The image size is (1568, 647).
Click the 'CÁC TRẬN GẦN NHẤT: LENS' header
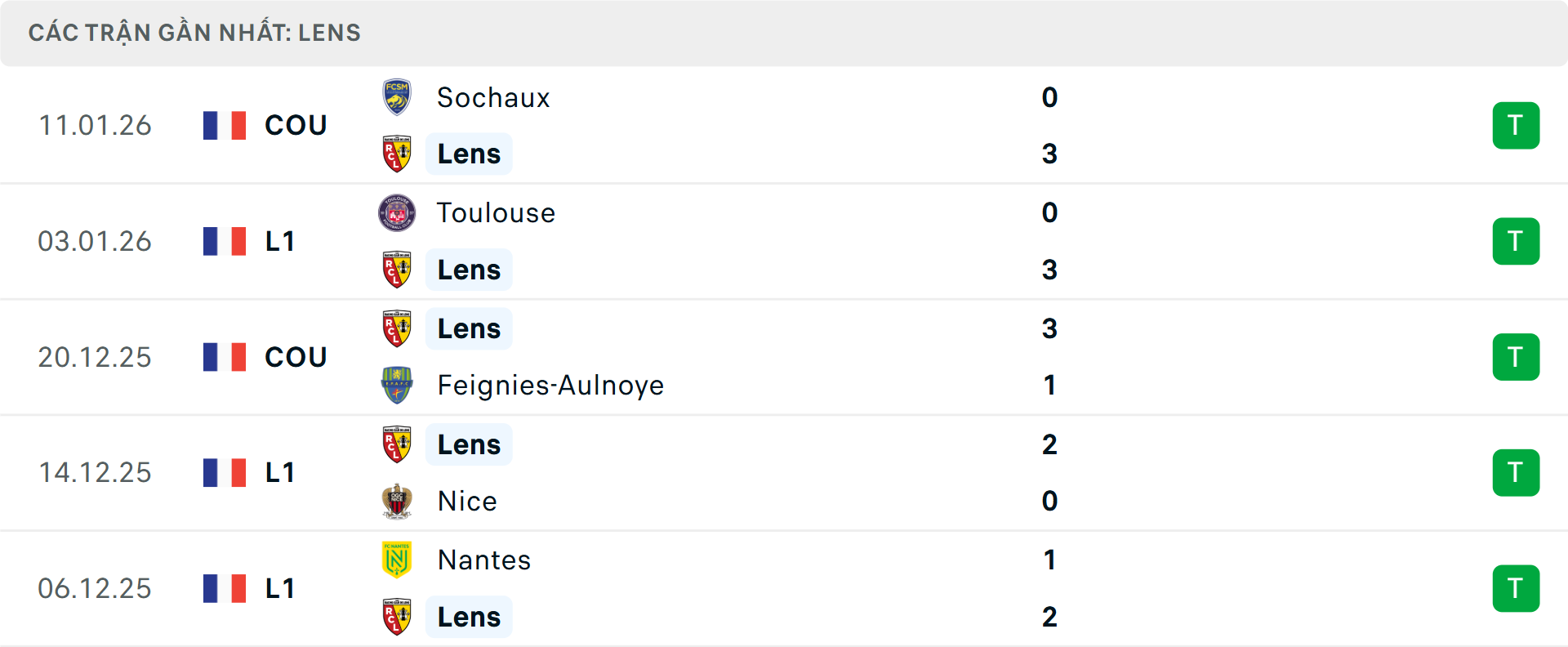pyautogui.click(x=194, y=33)
